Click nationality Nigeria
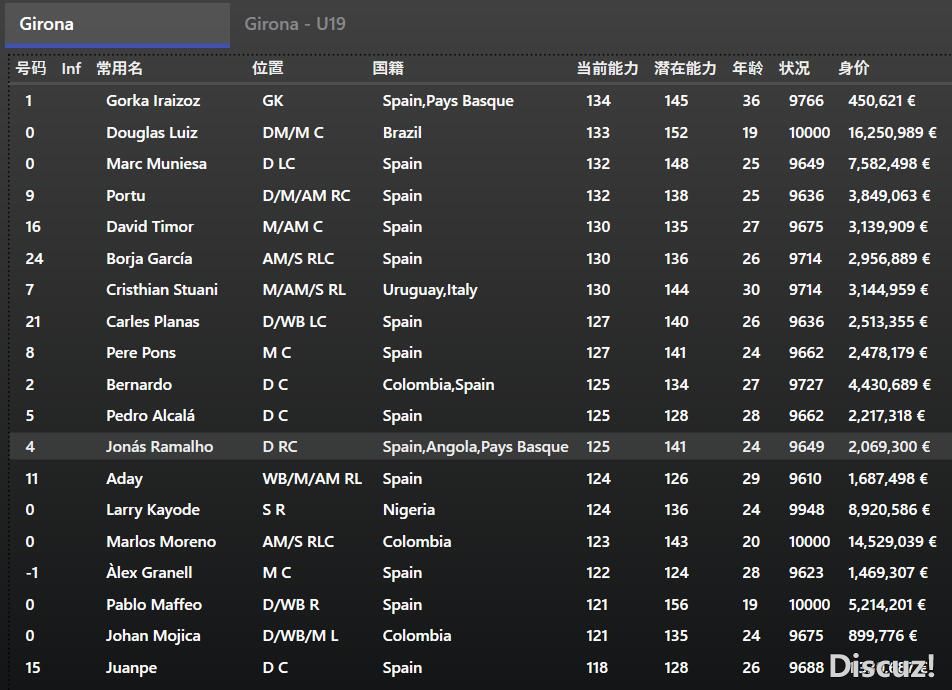This screenshot has width=952, height=690. [409, 510]
